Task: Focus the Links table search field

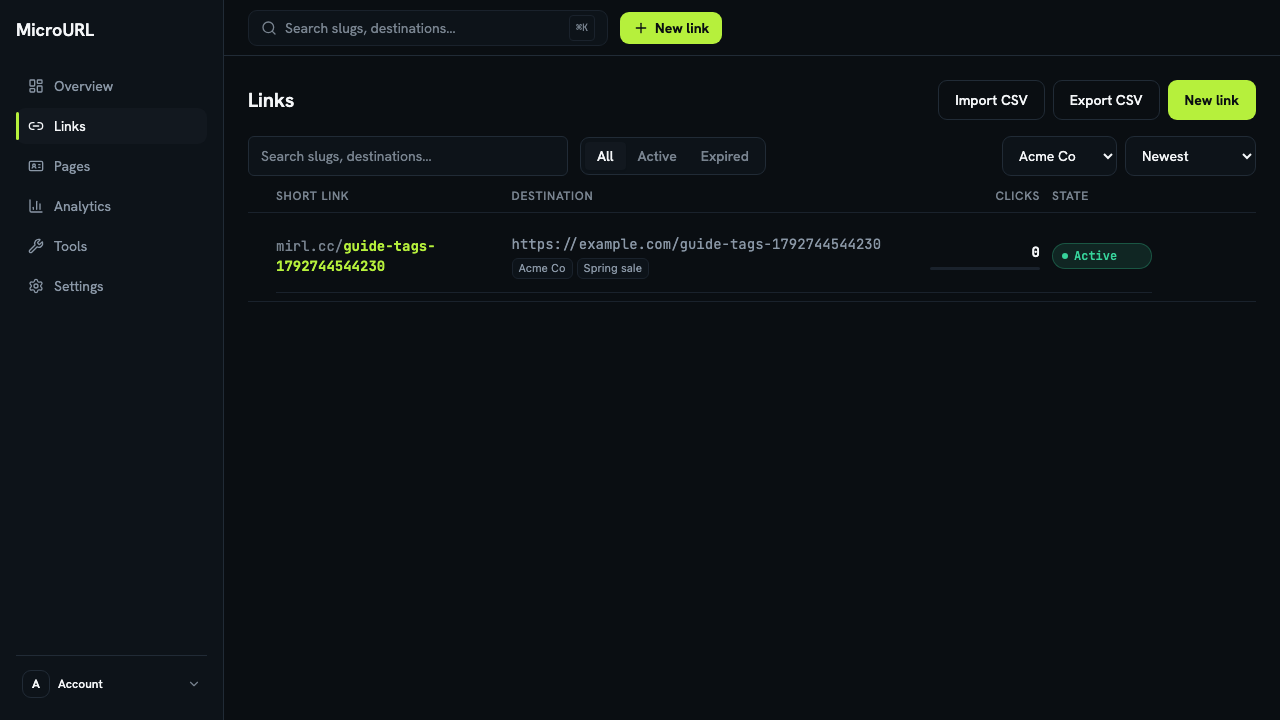Action: click(408, 156)
